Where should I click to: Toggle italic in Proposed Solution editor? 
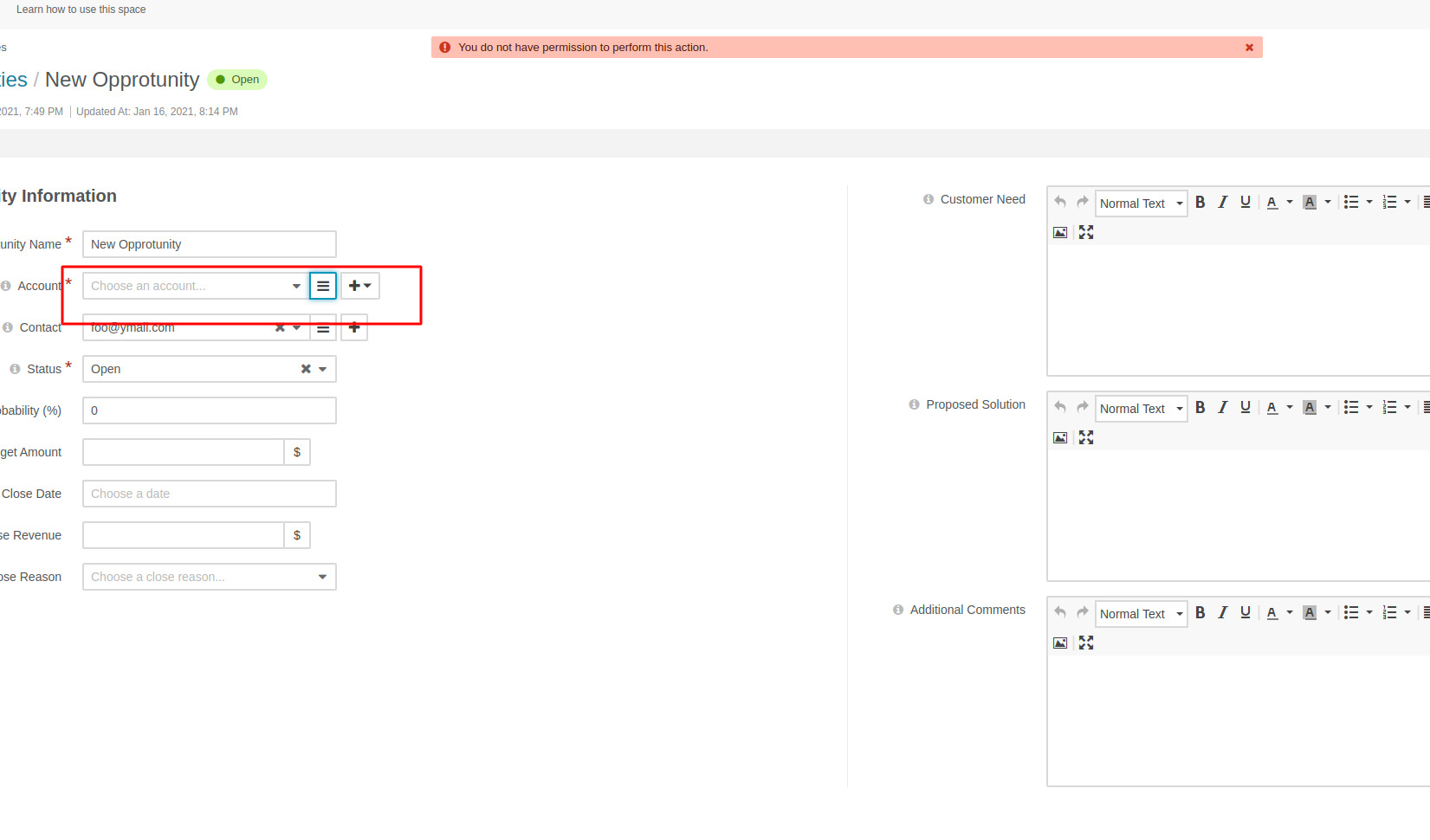click(1223, 407)
